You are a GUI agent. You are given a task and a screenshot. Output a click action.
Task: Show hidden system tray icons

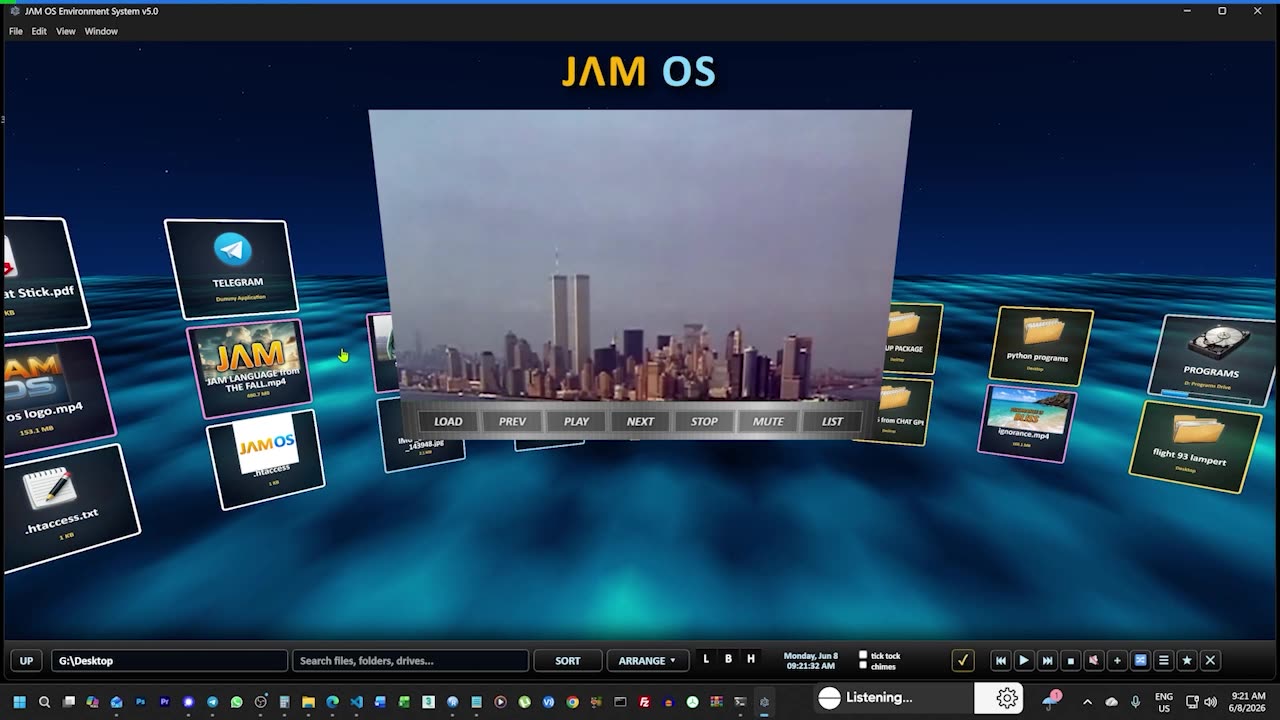(x=1087, y=702)
